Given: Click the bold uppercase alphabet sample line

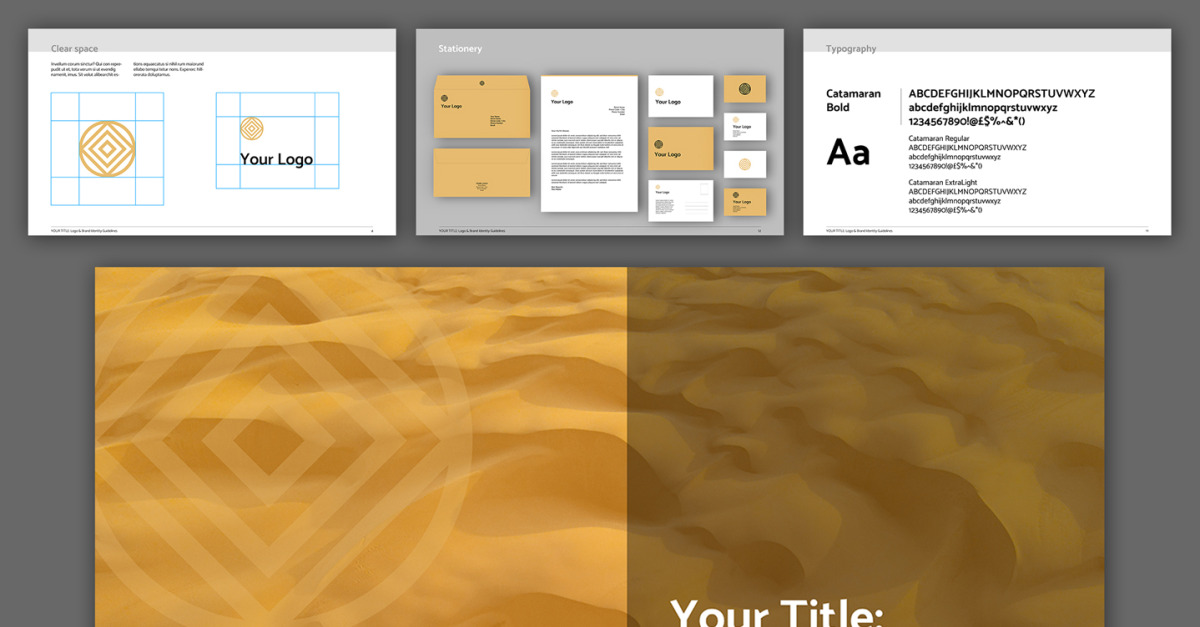Looking at the screenshot, I should [1001, 94].
